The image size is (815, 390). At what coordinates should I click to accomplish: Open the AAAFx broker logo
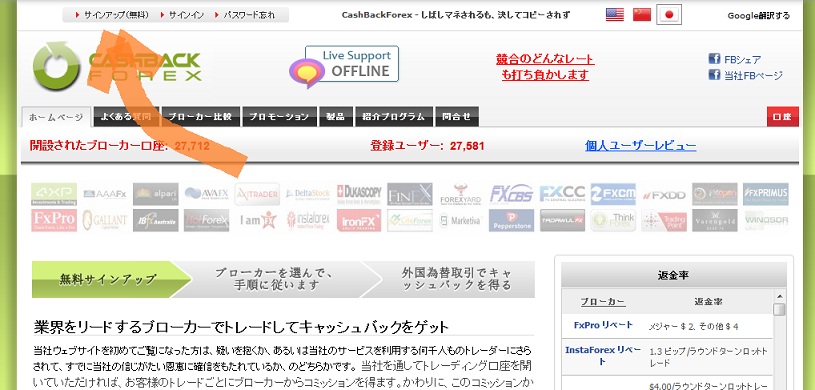[x=104, y=194]
